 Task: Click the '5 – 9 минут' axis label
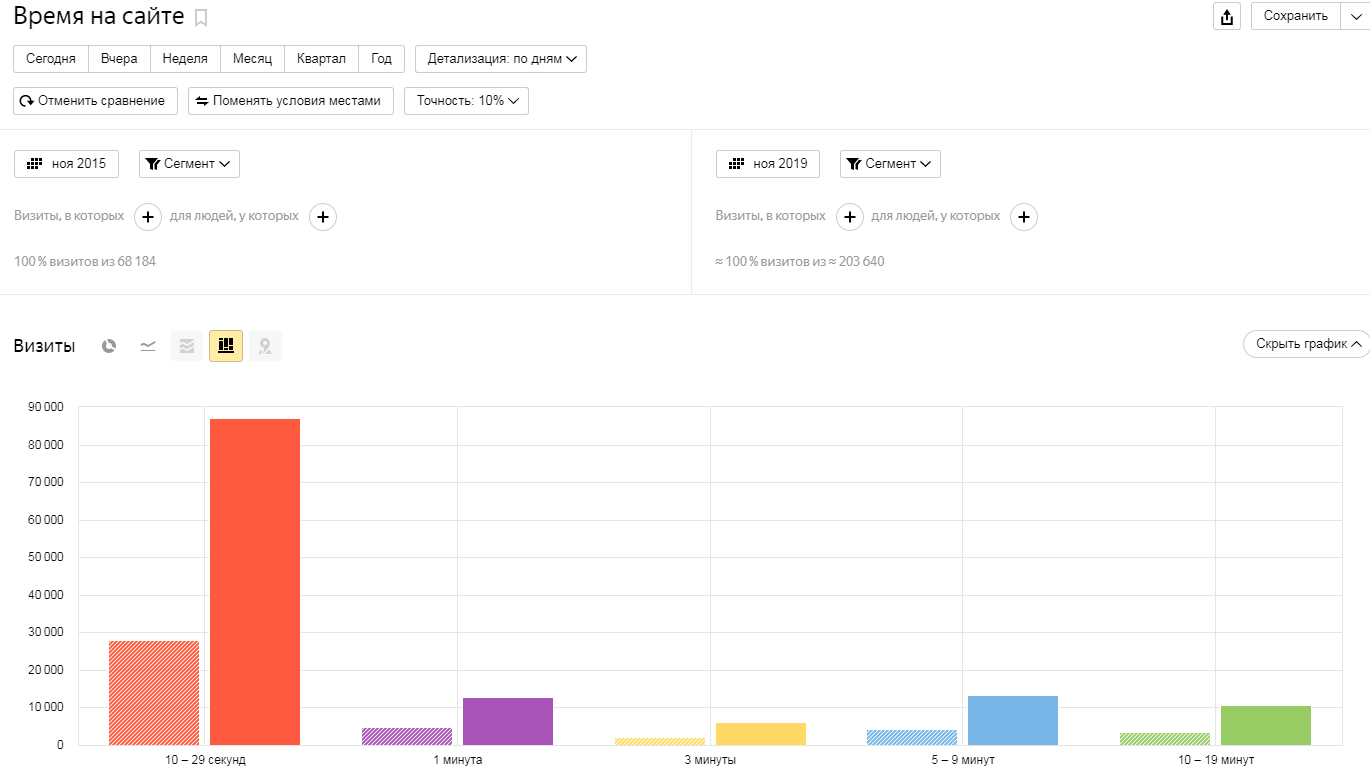(x=963, y=760)
